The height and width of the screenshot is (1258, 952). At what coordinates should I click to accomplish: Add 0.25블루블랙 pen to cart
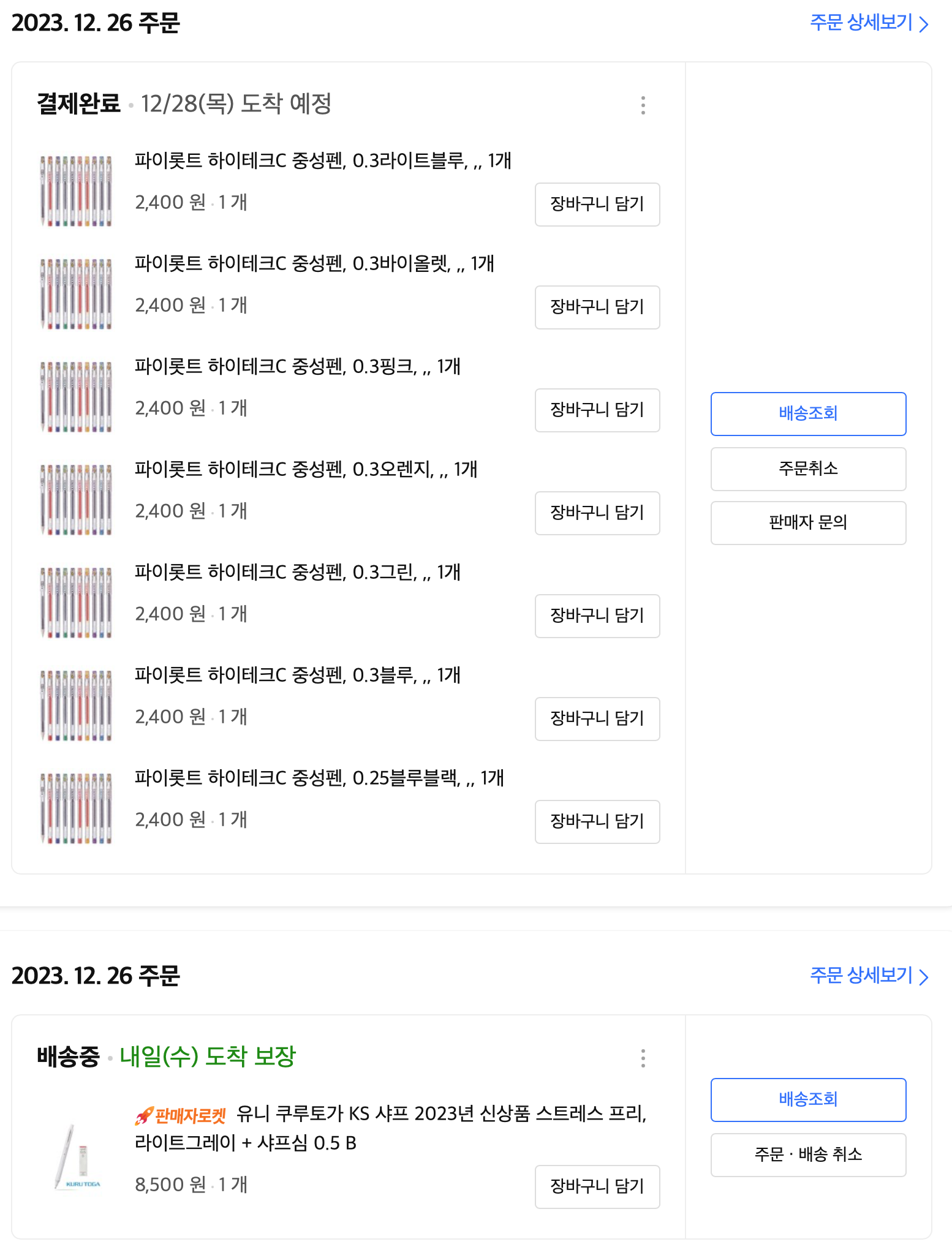(x=597, y=822)
